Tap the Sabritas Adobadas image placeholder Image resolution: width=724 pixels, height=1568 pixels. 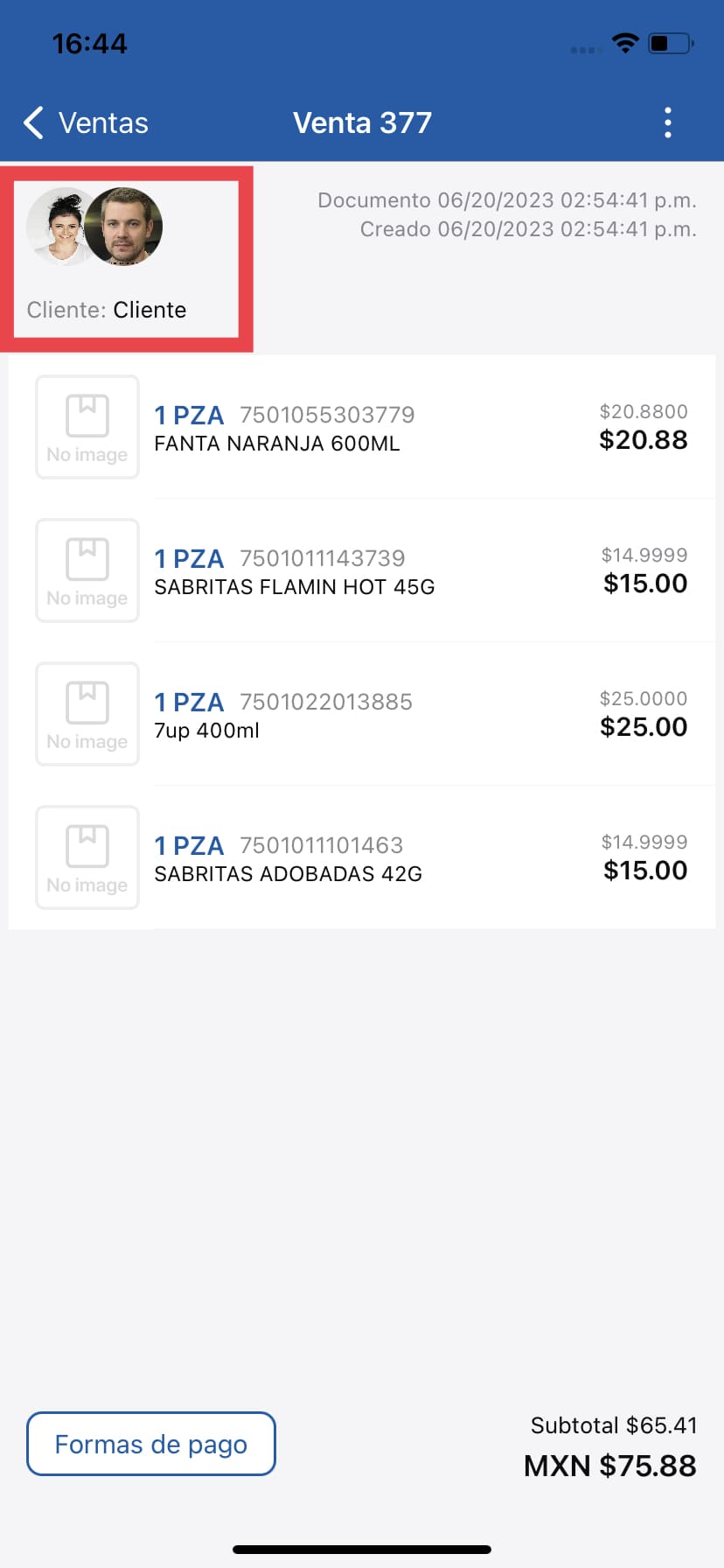tap(87, 857)
